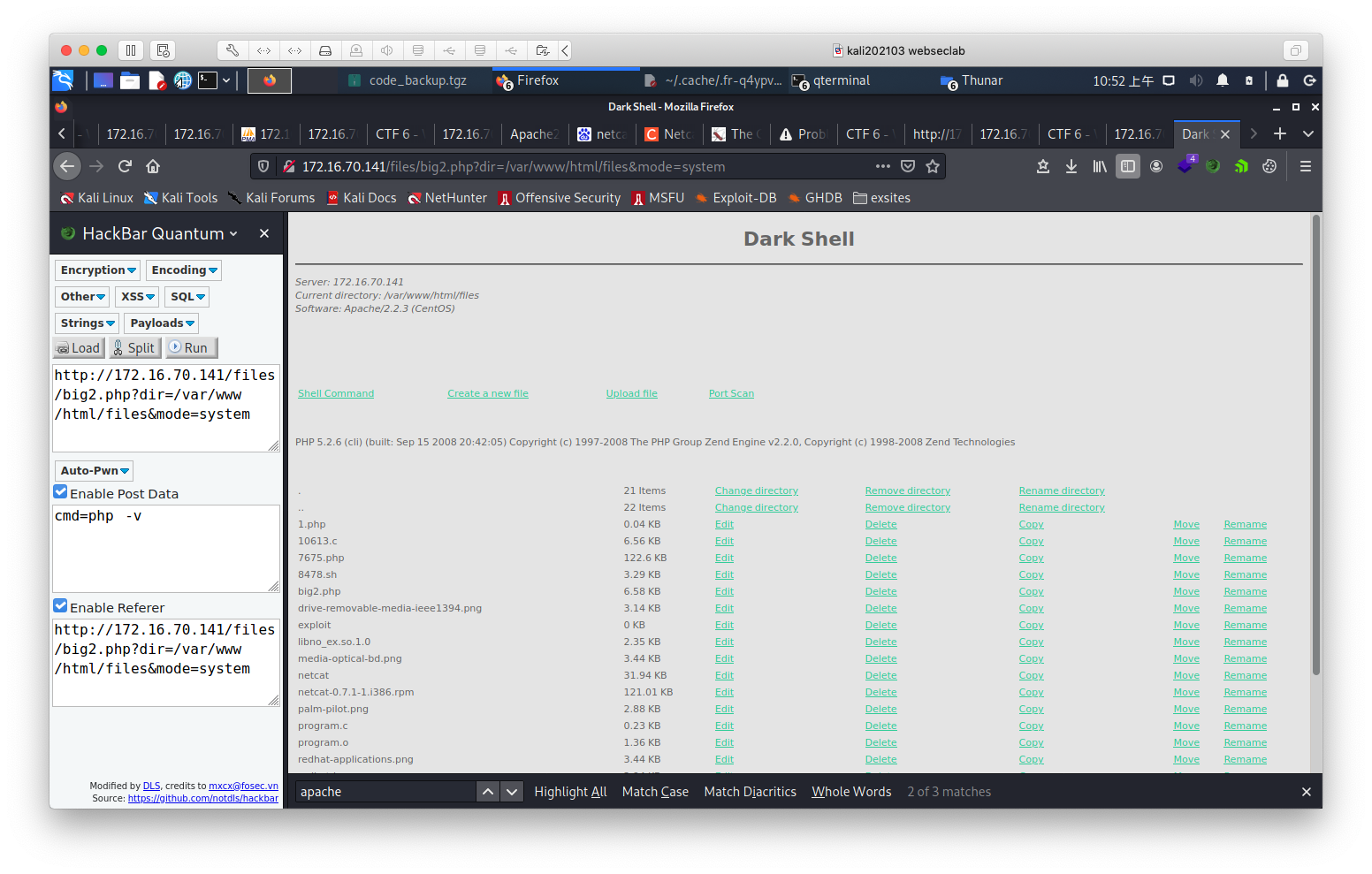1372x874 pixels.
Task: Toggle Whole Words in find bar
Action: 851,792
